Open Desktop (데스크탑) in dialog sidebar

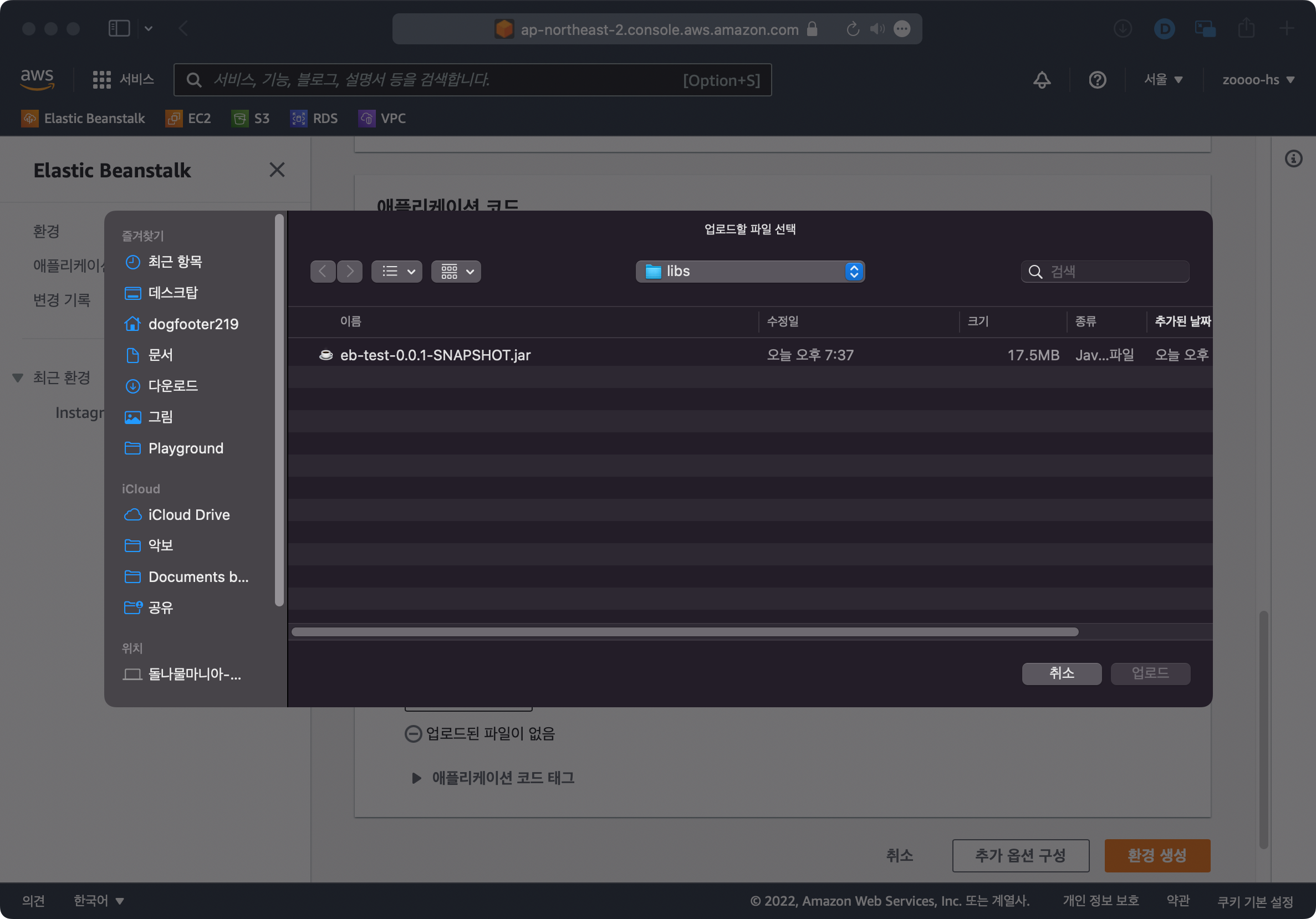pyautogui.click(x=161, y=293)
